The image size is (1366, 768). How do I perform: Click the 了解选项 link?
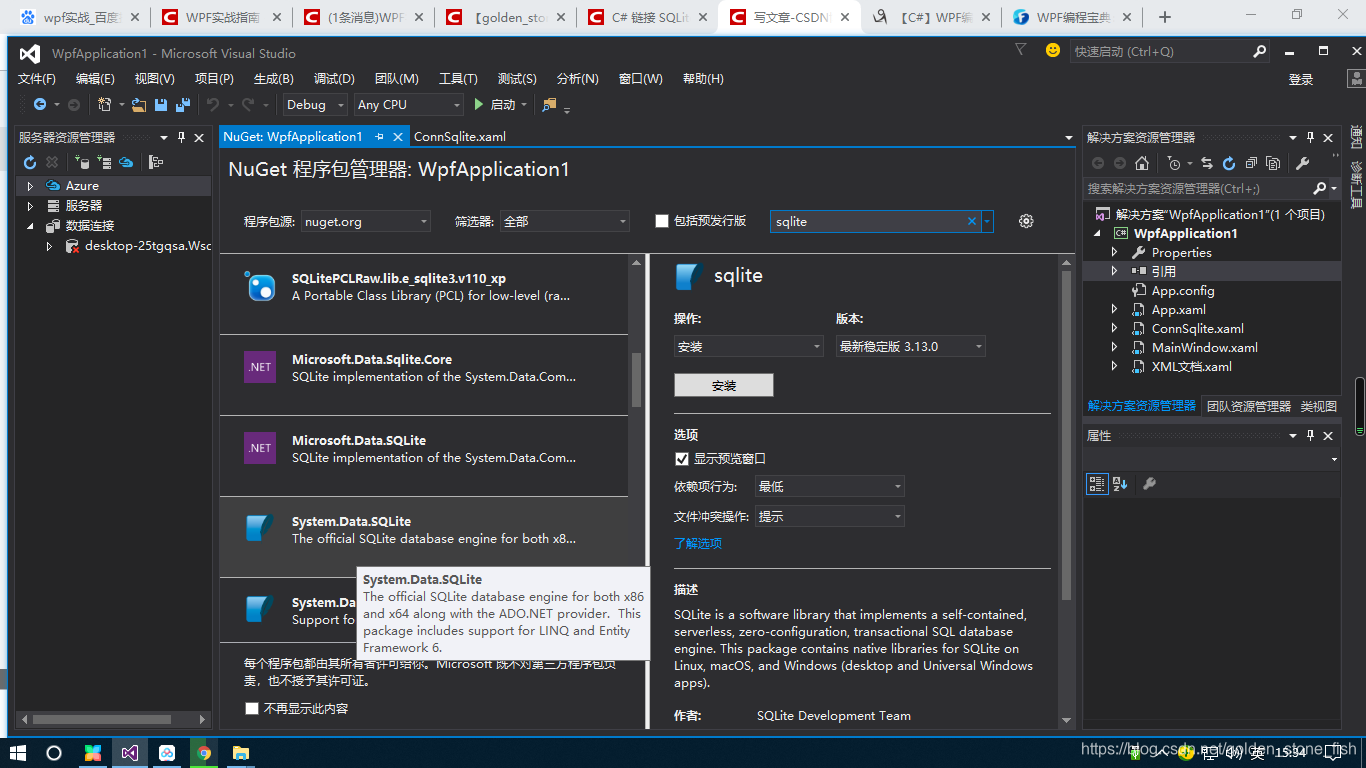point(698,543)
